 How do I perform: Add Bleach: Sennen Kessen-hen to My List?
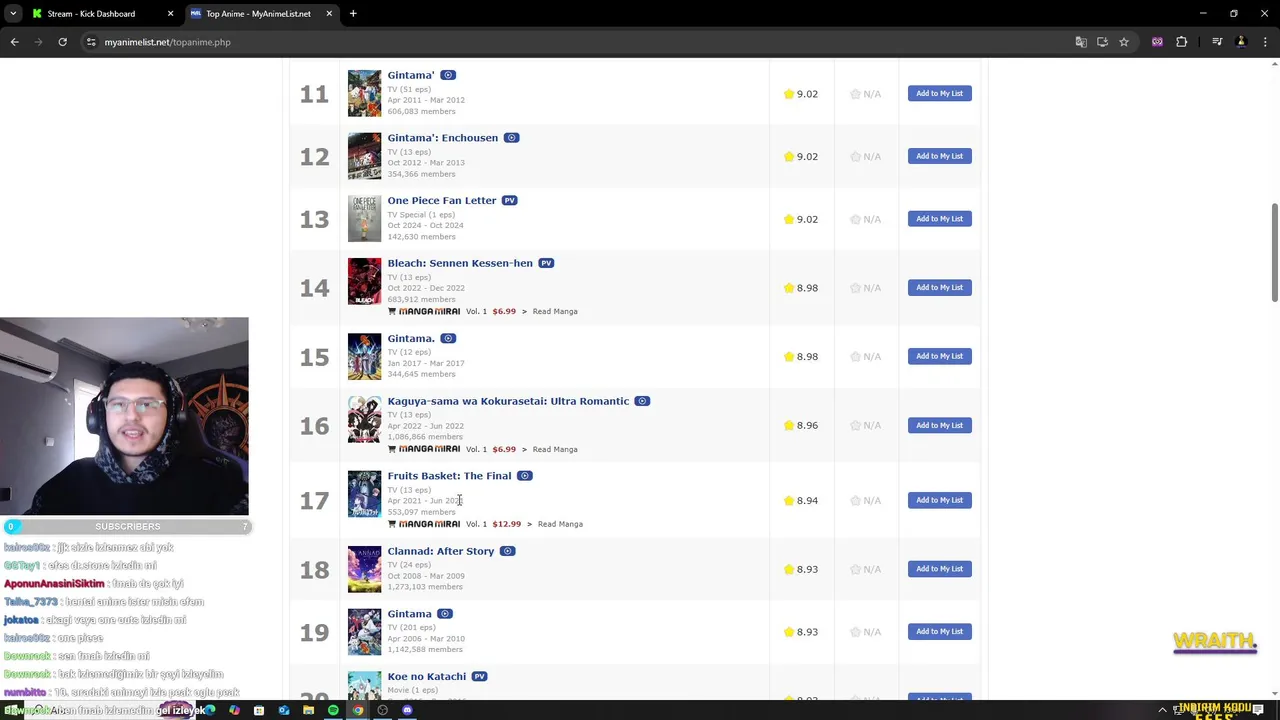tap(940, 287)
